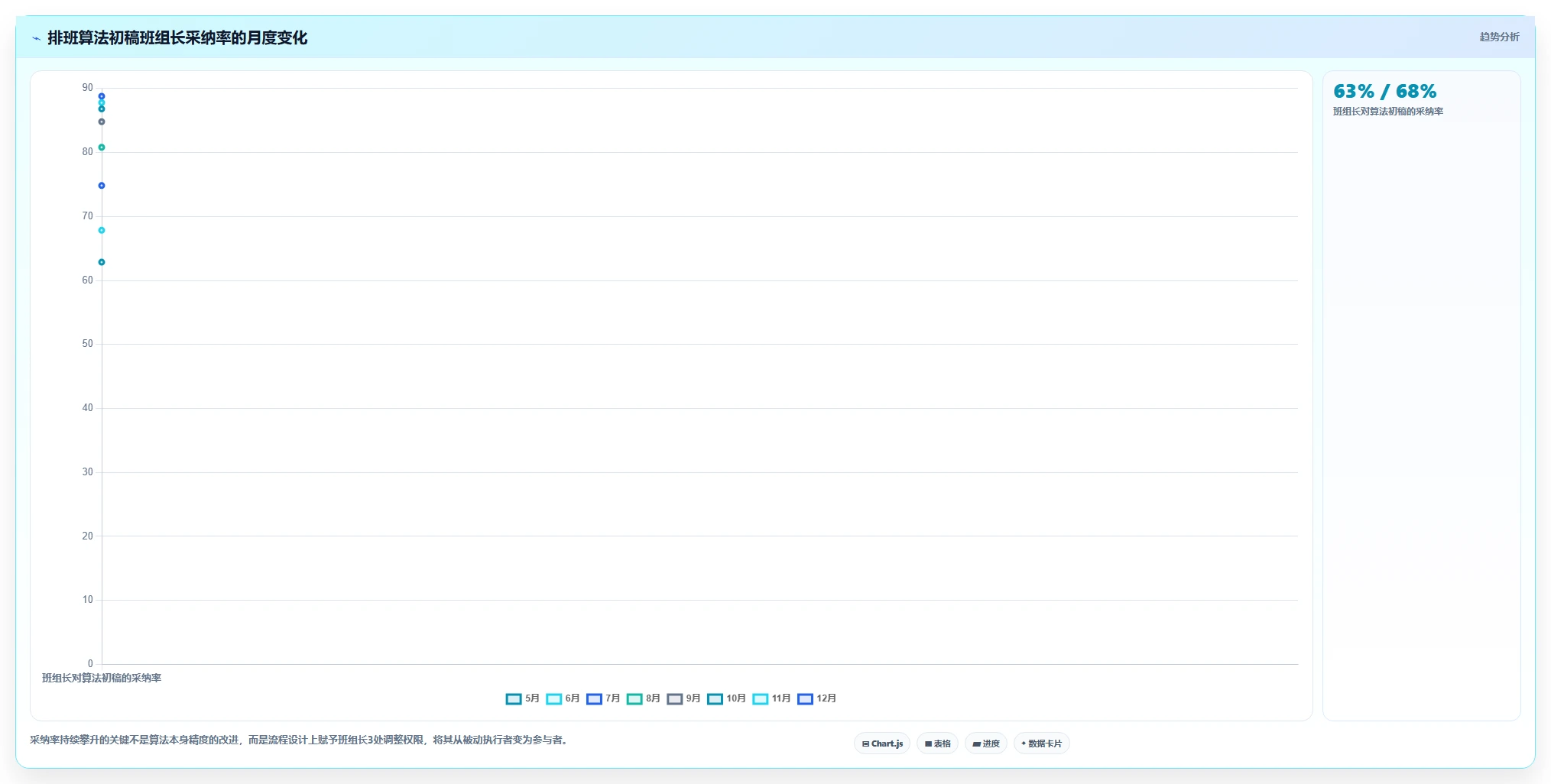Click the 8月 legend color box
The image size is (1551, 784).
coord(634,699)
